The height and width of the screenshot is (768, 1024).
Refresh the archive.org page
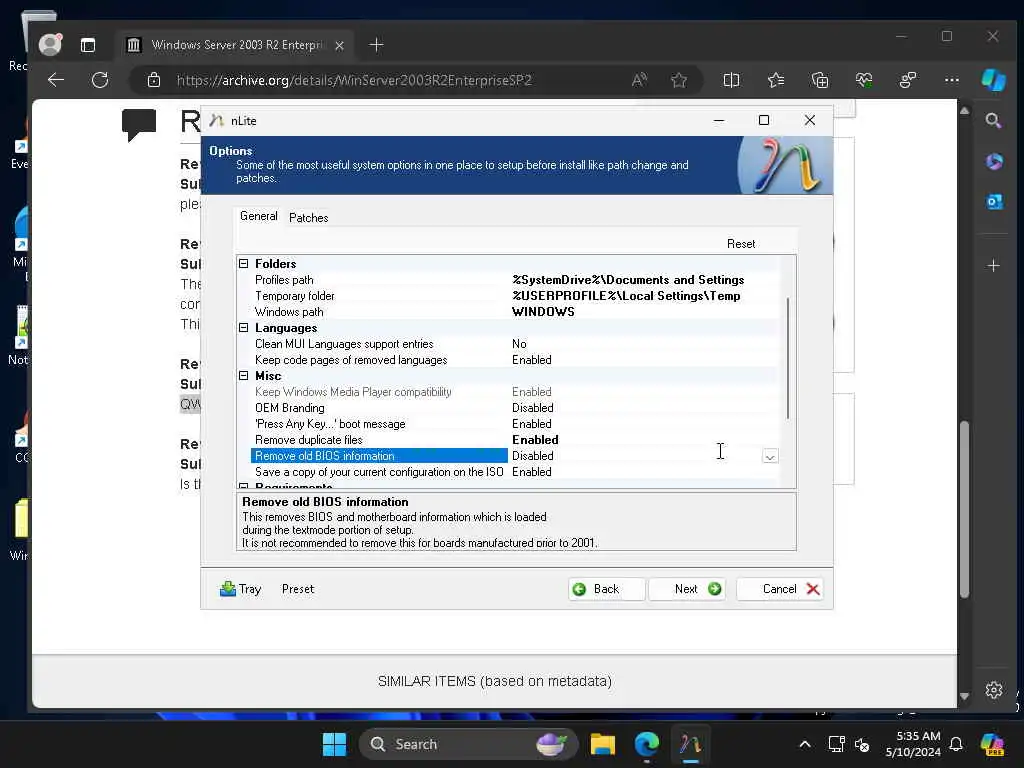coord(100,80)
